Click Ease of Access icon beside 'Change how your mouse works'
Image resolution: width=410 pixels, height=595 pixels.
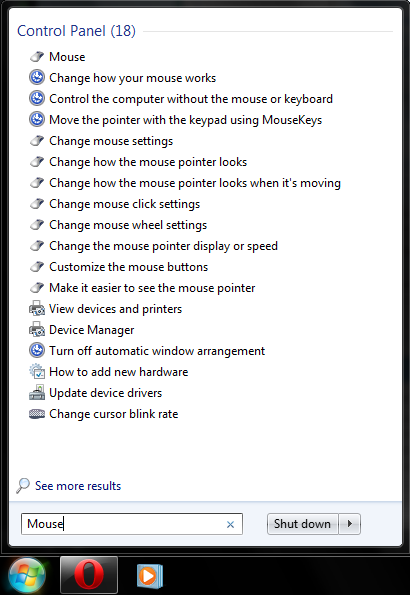[x=37, y=78]
